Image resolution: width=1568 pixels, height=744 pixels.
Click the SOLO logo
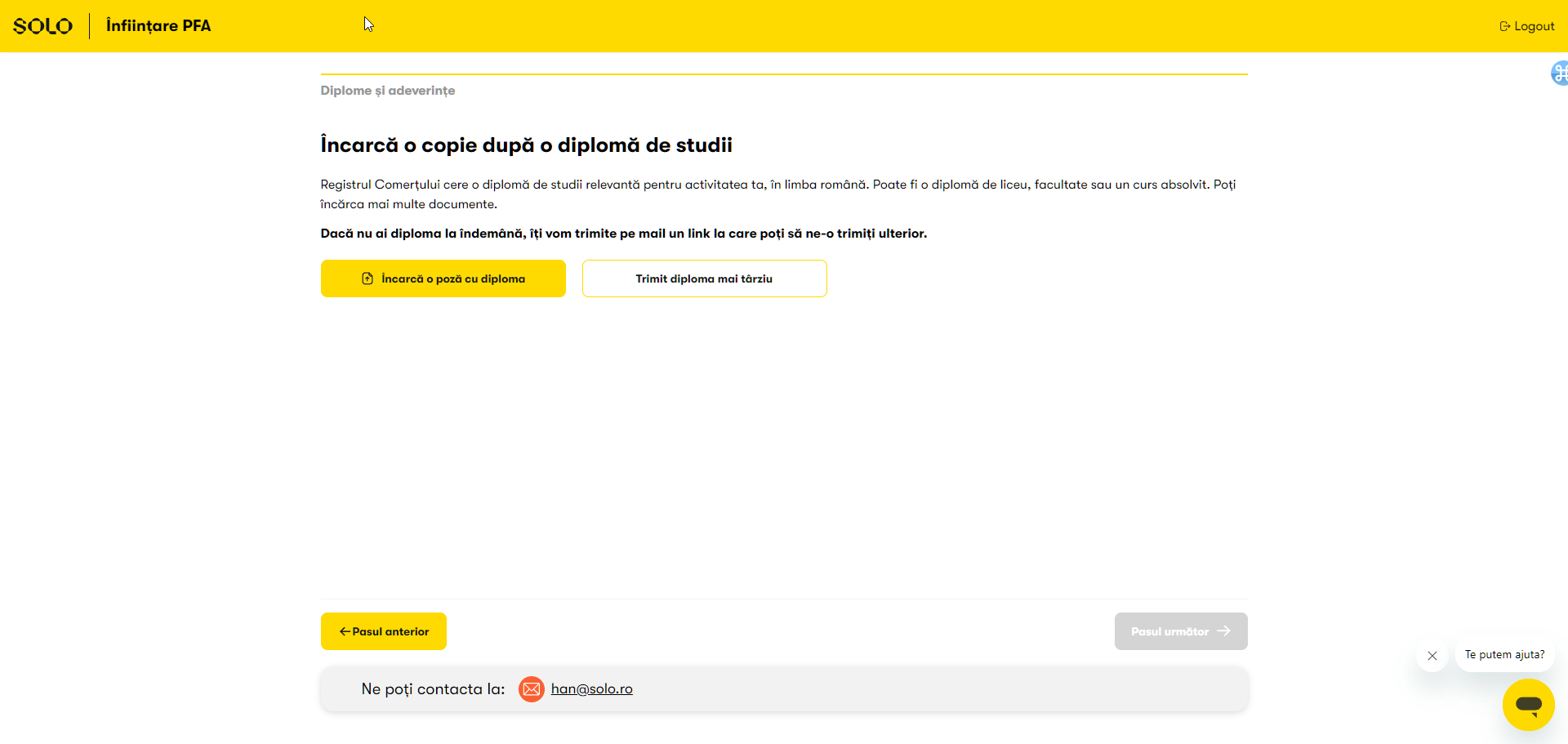coord(42,26)
